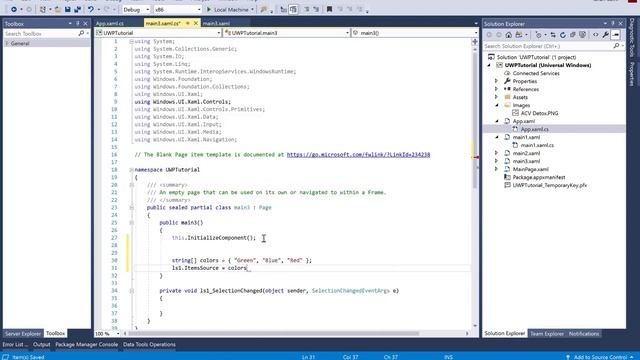Click the split editor icon above scrollbar

point(475,41)
